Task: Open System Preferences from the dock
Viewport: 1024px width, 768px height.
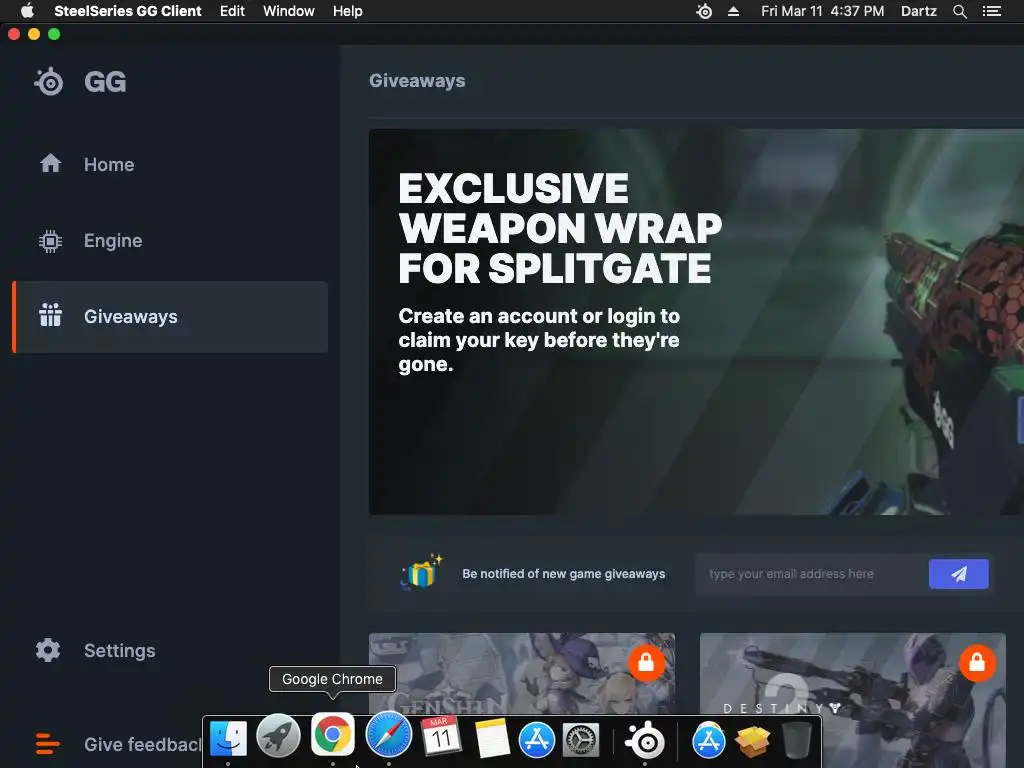Action: pos(581,740)
